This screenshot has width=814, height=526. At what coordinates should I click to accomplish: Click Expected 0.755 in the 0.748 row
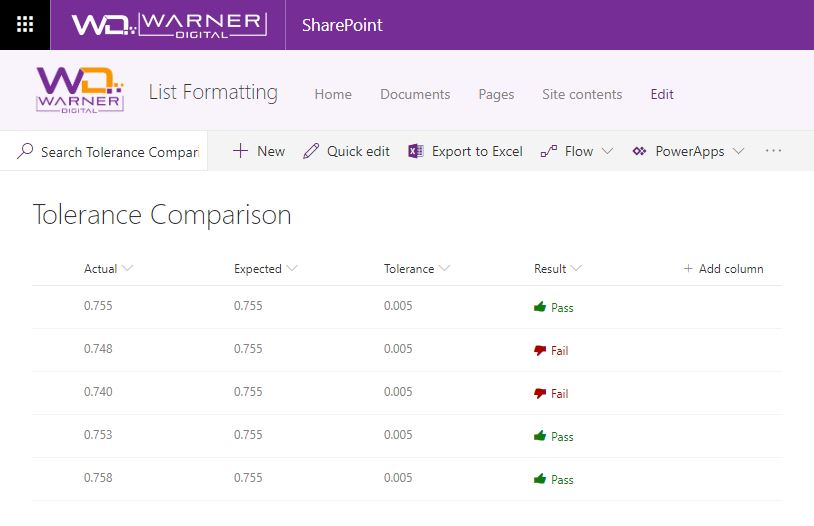coord(248,348)
